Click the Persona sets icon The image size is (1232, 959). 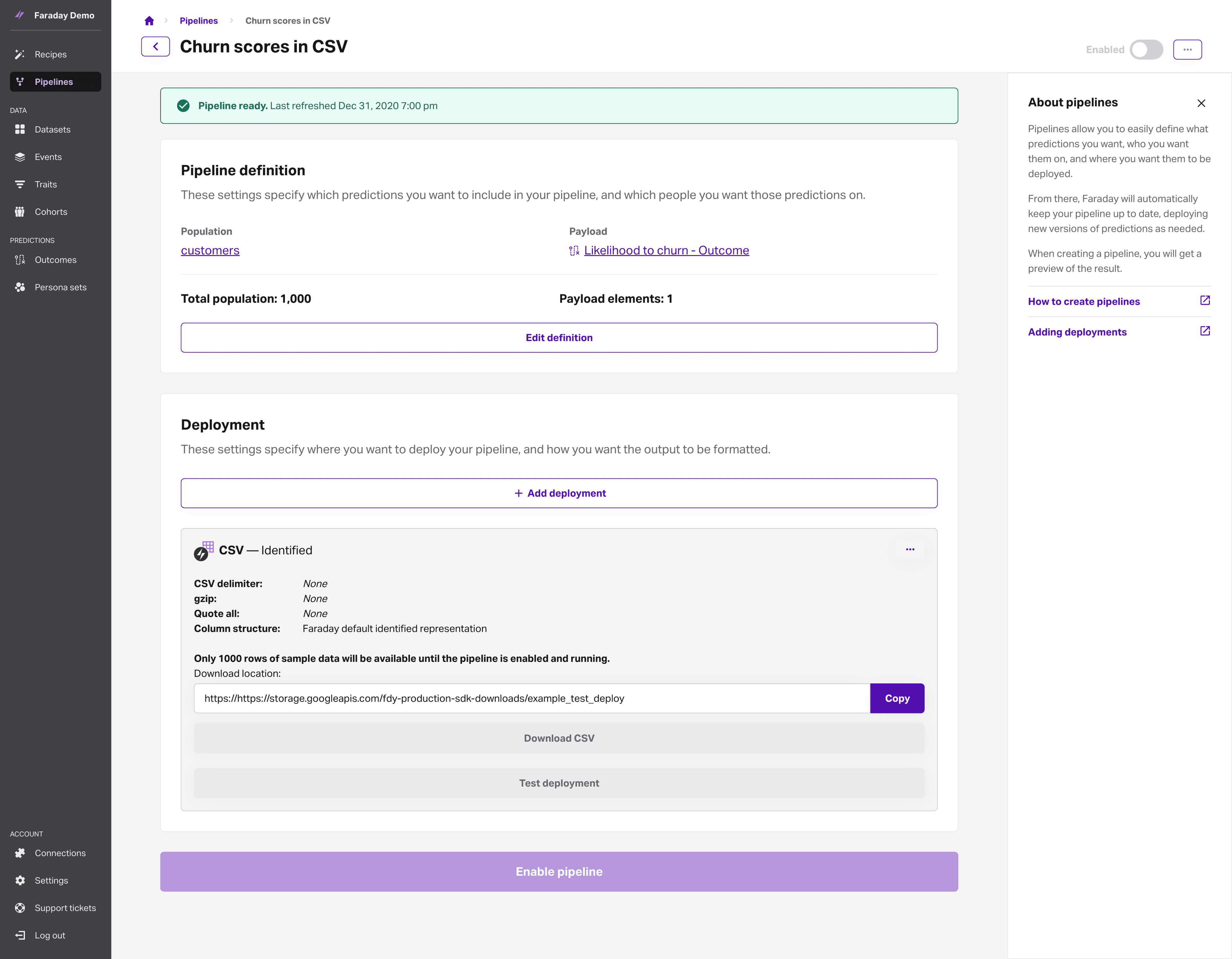20,288
